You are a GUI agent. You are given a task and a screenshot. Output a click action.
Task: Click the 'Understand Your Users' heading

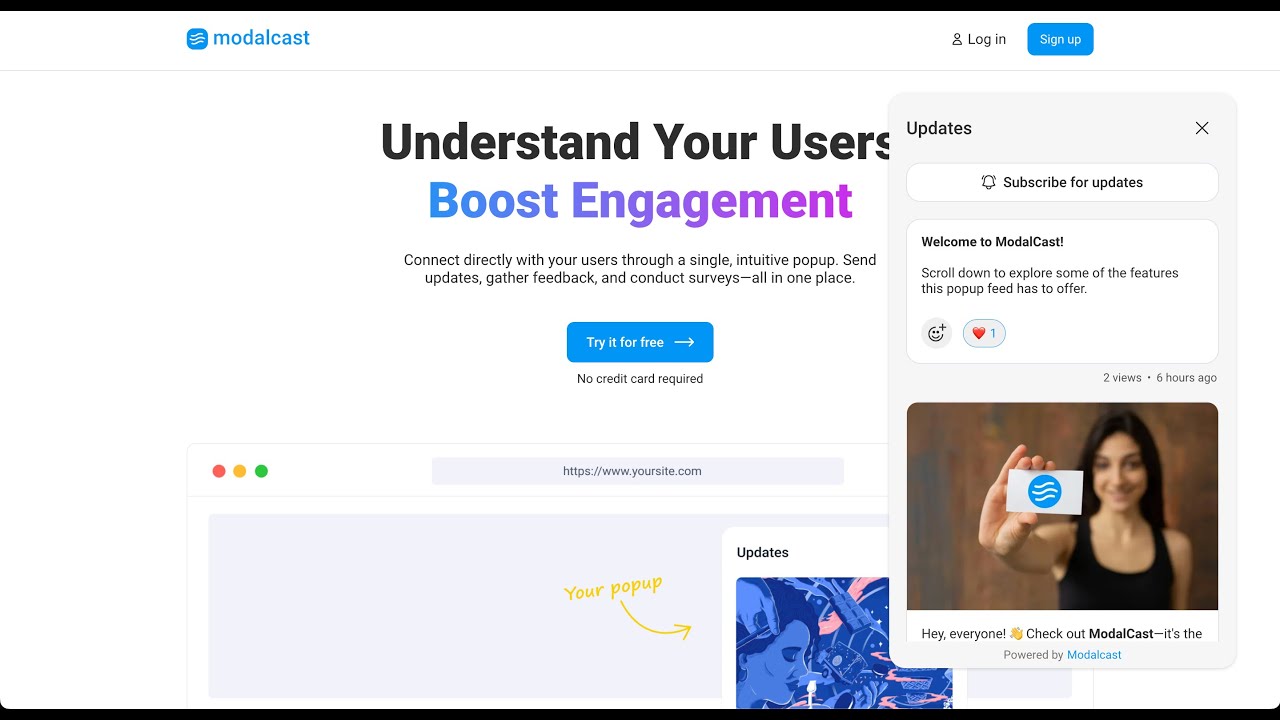635,141
